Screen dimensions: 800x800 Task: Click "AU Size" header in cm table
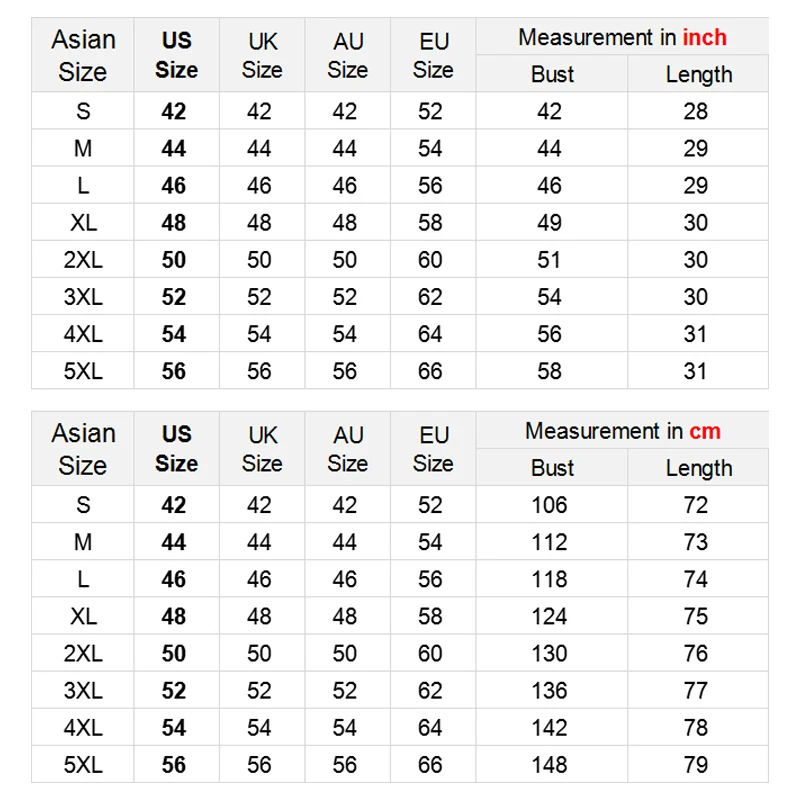pos(347,449)
